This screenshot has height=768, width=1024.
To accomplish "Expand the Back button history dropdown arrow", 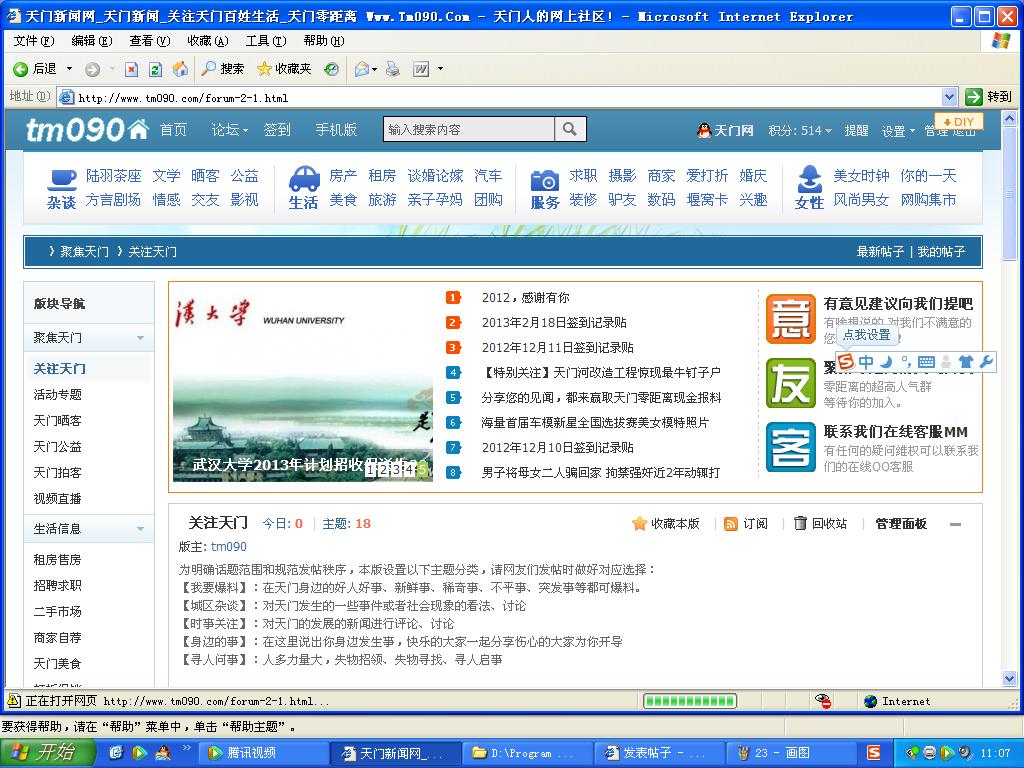I will coord(69,69).
